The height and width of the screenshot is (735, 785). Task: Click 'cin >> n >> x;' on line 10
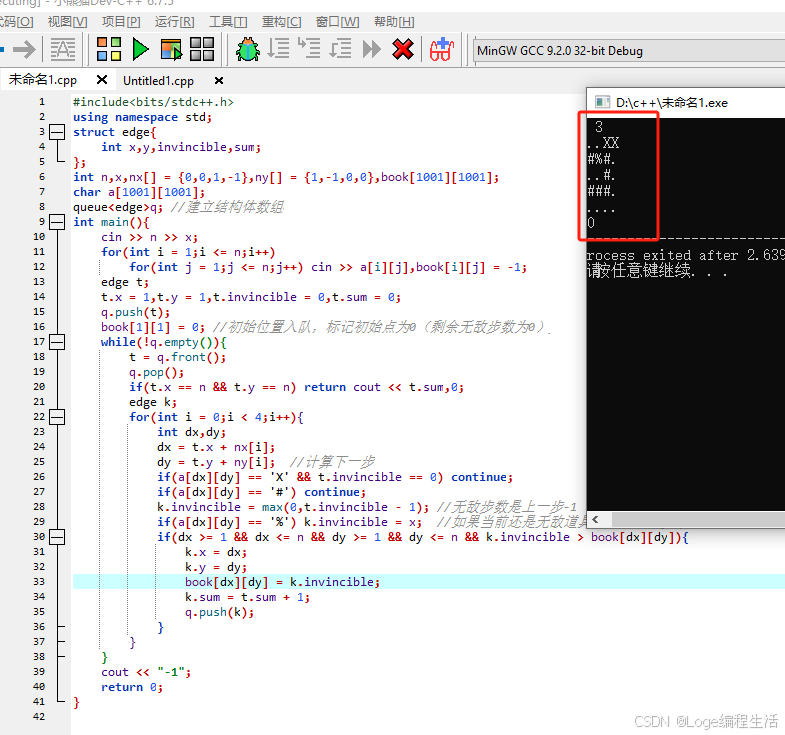[x=149, y=237]
